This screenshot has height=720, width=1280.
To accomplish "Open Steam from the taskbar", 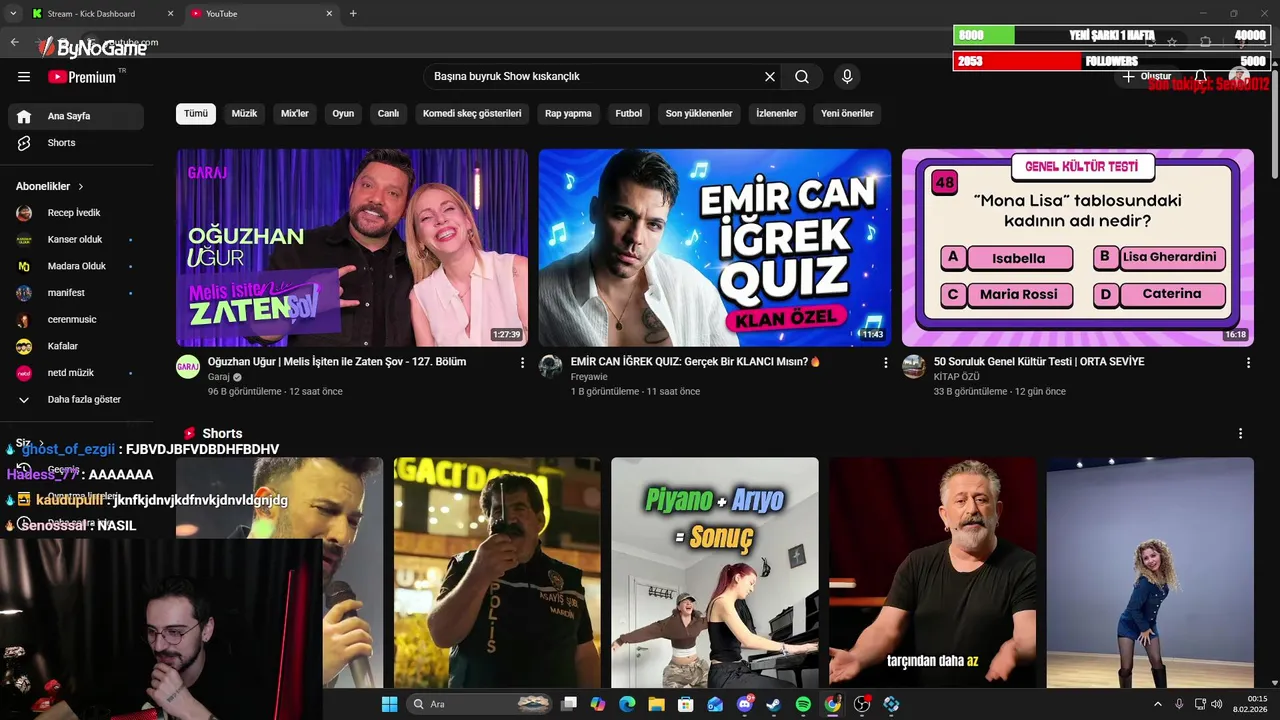I will tap(774, 704).
